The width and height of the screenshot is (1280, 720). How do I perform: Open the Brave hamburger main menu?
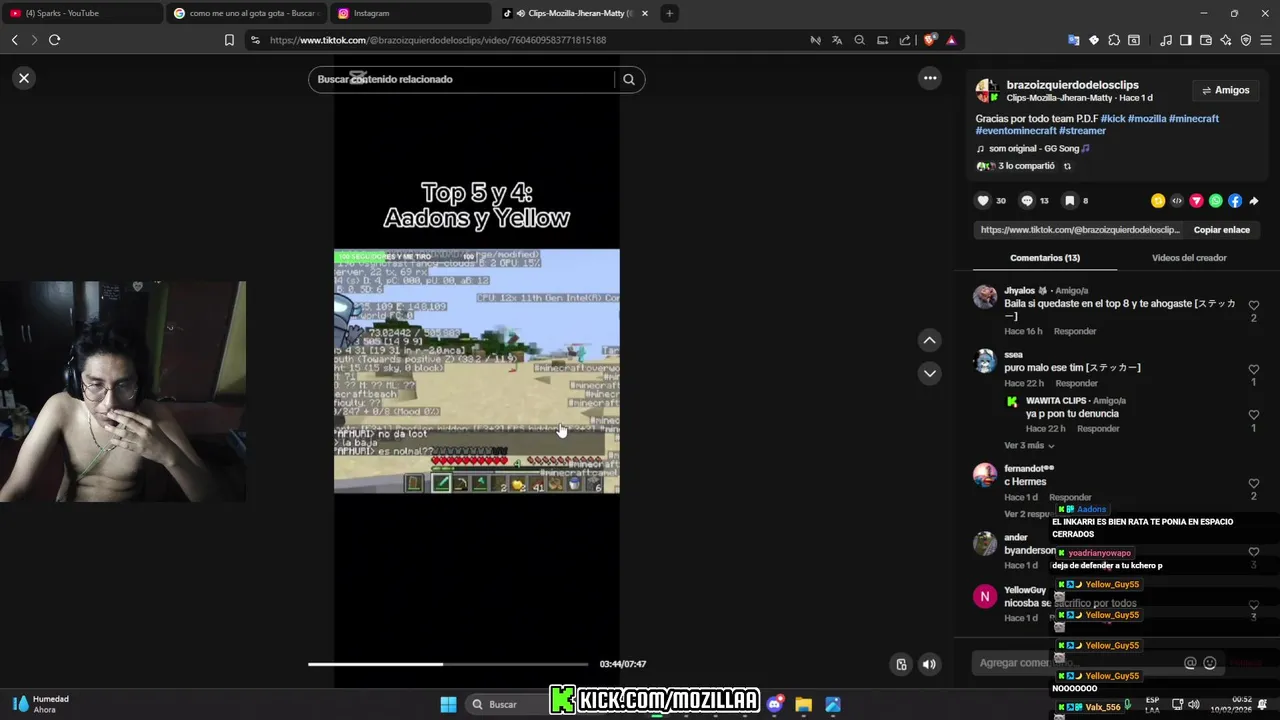click(x=1266, y=40)
